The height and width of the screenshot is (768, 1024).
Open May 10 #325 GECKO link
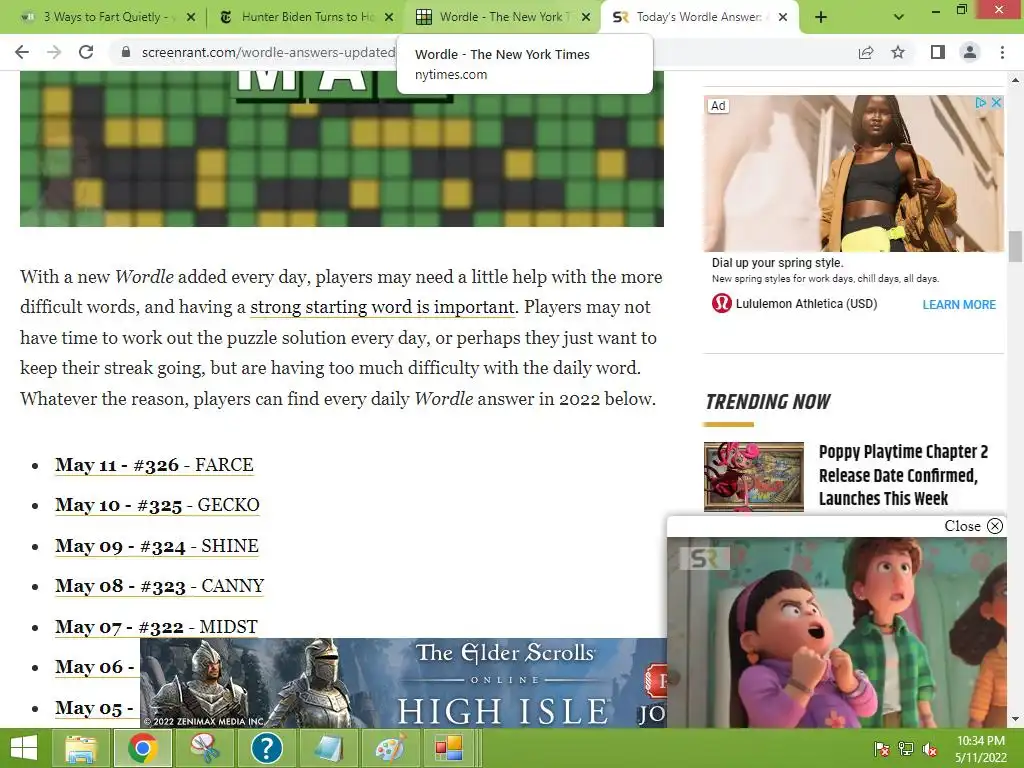[x=157, y=505]
